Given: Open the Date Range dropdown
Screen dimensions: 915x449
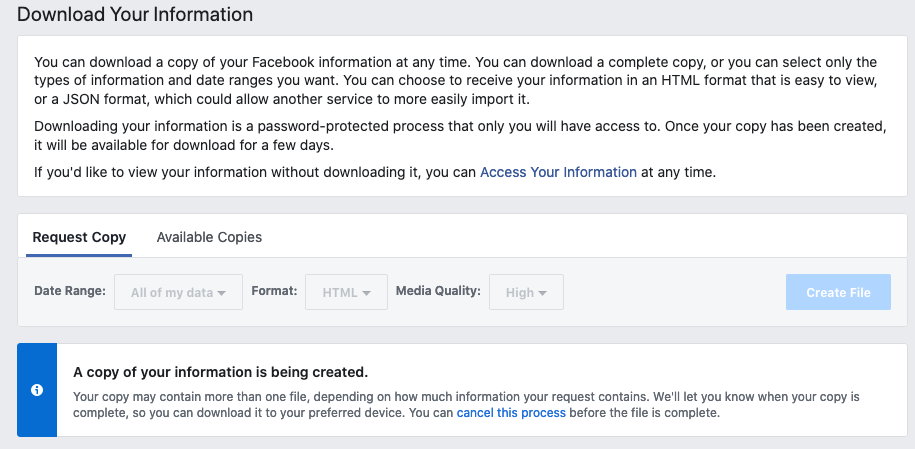Looking at the screenshot, I should [178, 293].
